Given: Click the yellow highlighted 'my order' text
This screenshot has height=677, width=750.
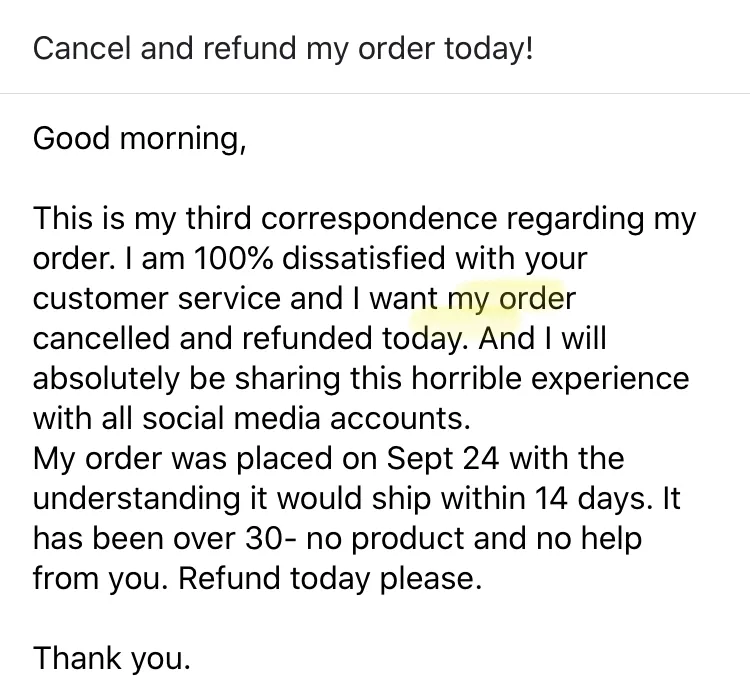Looking at the screenshot, I should point(511,300).
